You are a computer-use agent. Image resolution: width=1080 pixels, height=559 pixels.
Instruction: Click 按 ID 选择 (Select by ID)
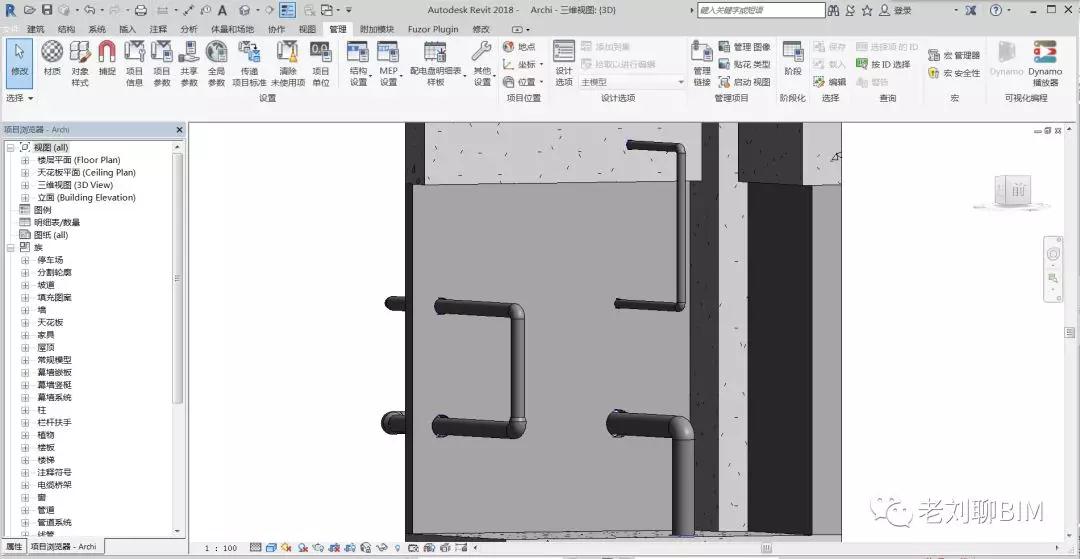pos(883,64)
